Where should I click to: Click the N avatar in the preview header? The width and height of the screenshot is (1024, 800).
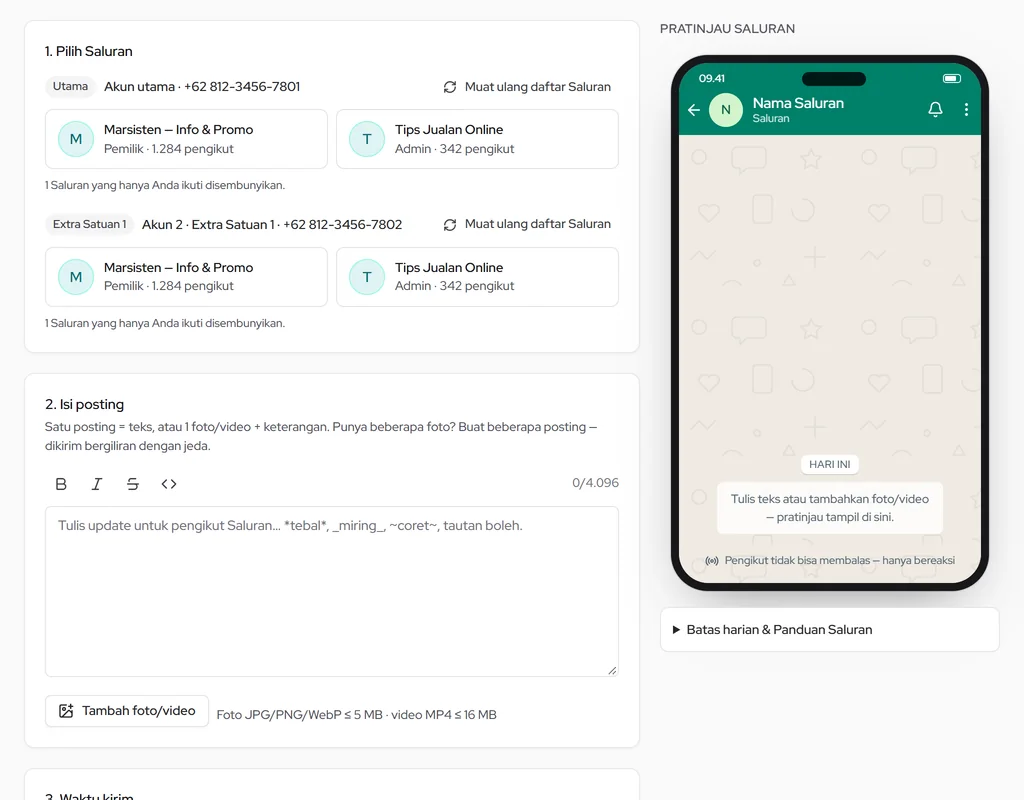point(726,110)
